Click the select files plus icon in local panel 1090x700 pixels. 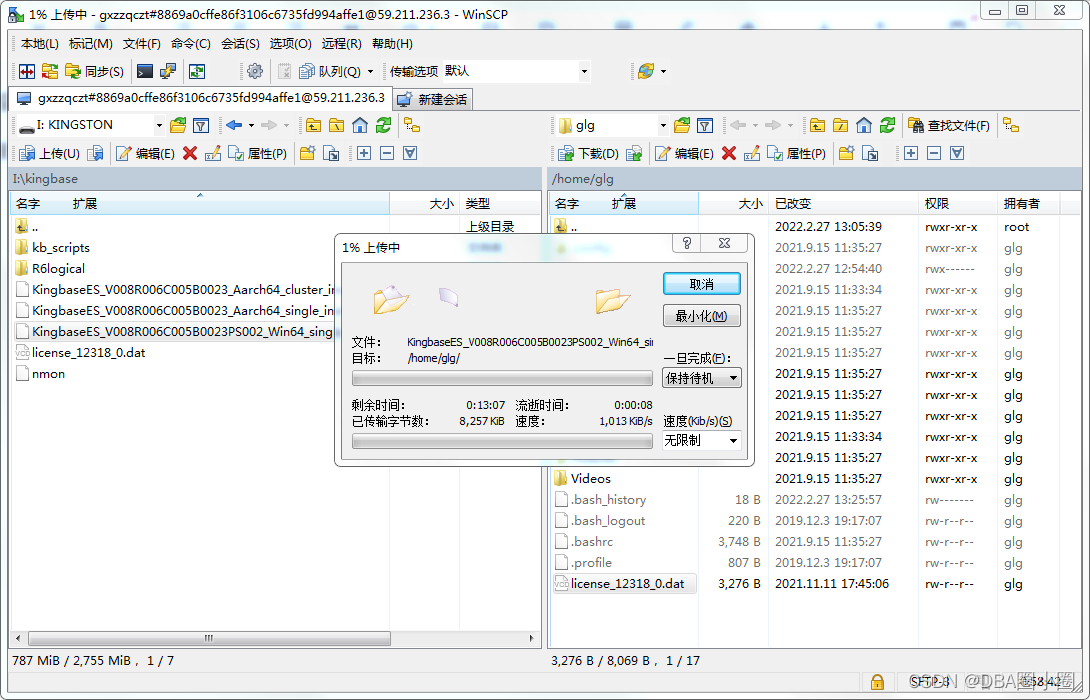pos(364,153)
